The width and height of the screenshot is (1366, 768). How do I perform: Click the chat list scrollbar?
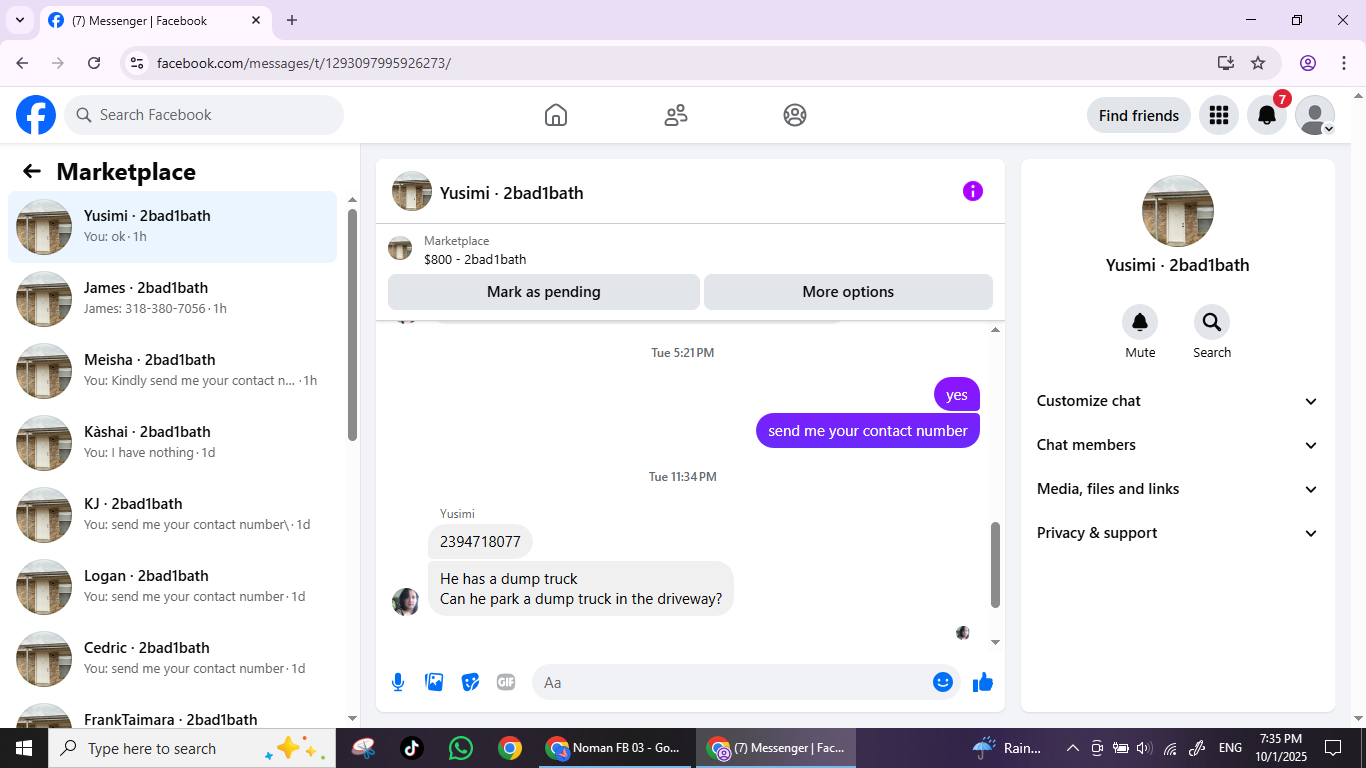[x=352, y=324]
